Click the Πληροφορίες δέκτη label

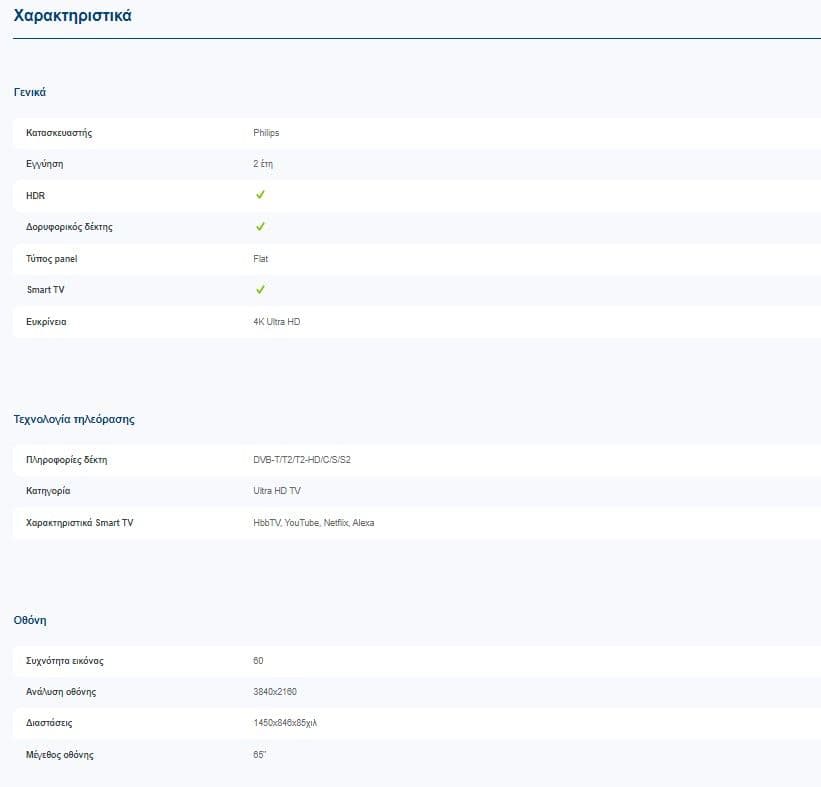[x=66, y=460]
